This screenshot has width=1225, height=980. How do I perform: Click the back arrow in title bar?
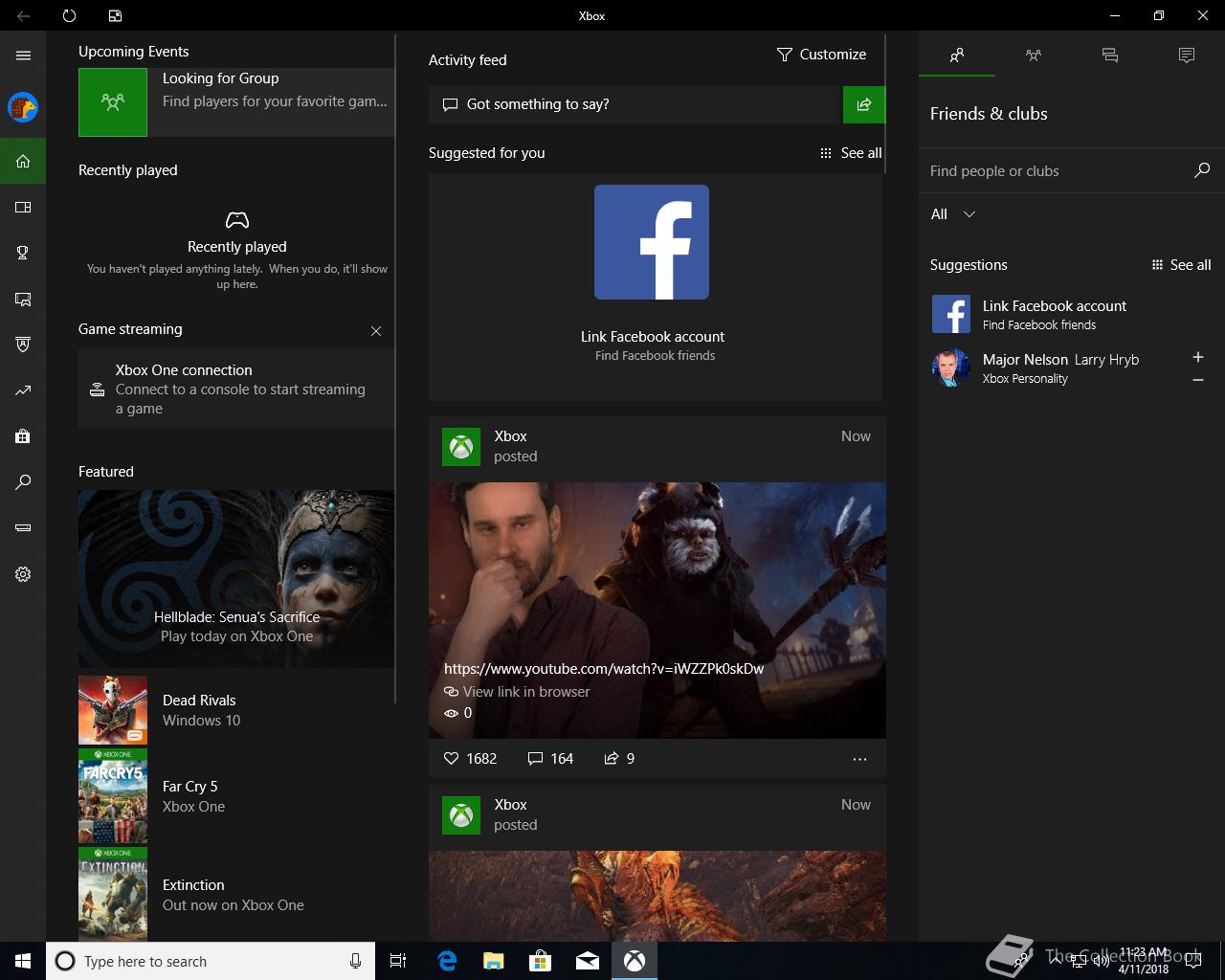click(23, 15)
